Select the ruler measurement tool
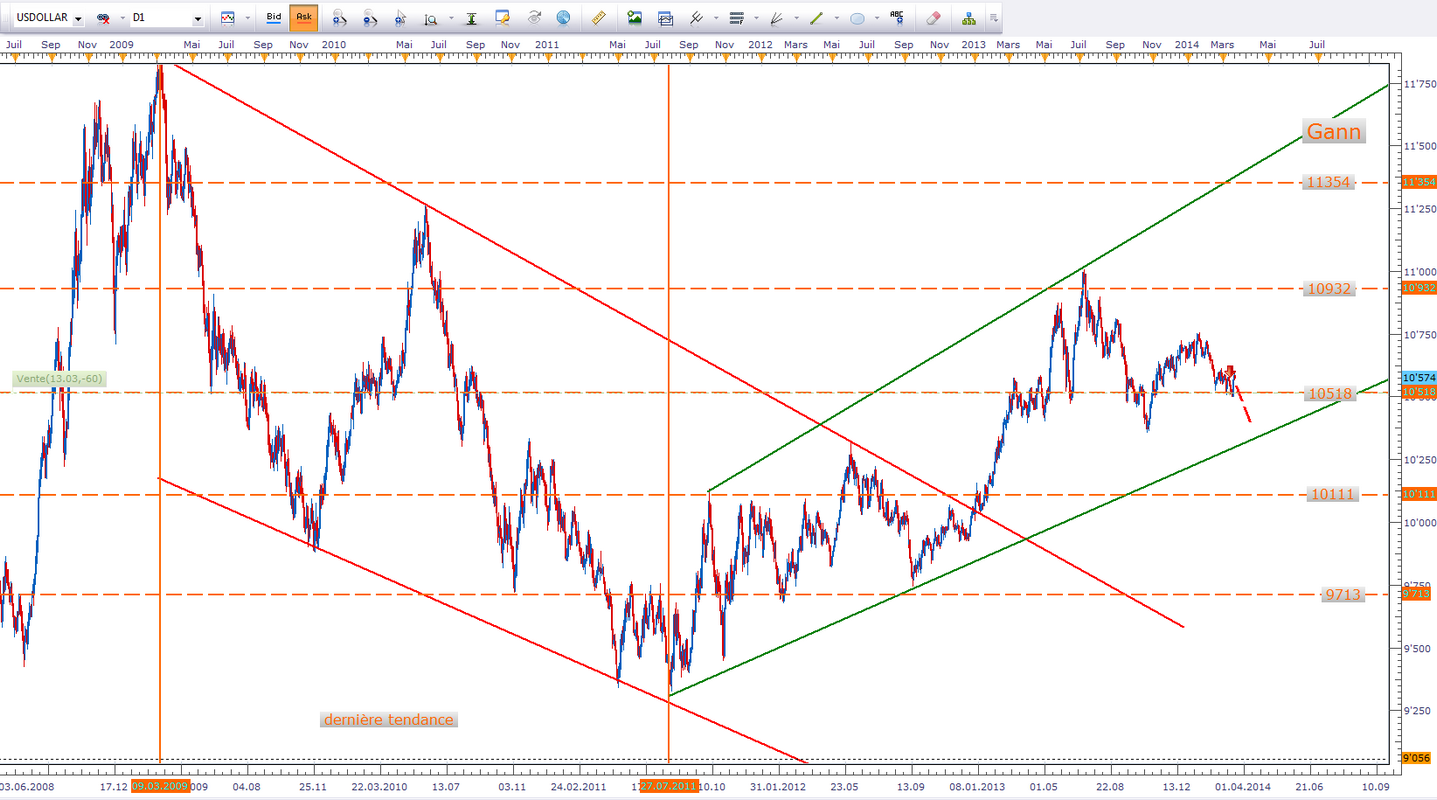The height and width of the screenshot is (800, 1437). pyautogui.click(x=599, y=18)
